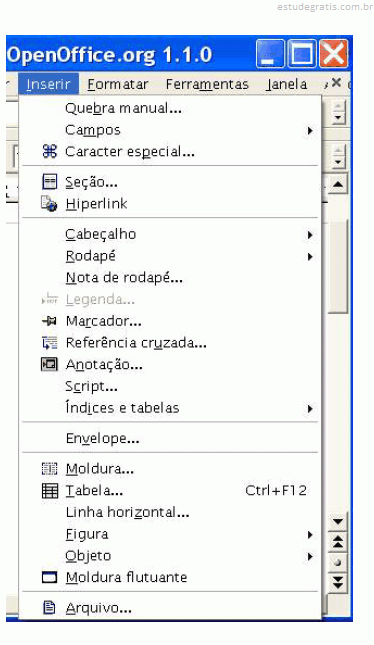374x645 pixels.
Task: Choose Envelope... from the Inserir menu
Action: tap(170, 439)
